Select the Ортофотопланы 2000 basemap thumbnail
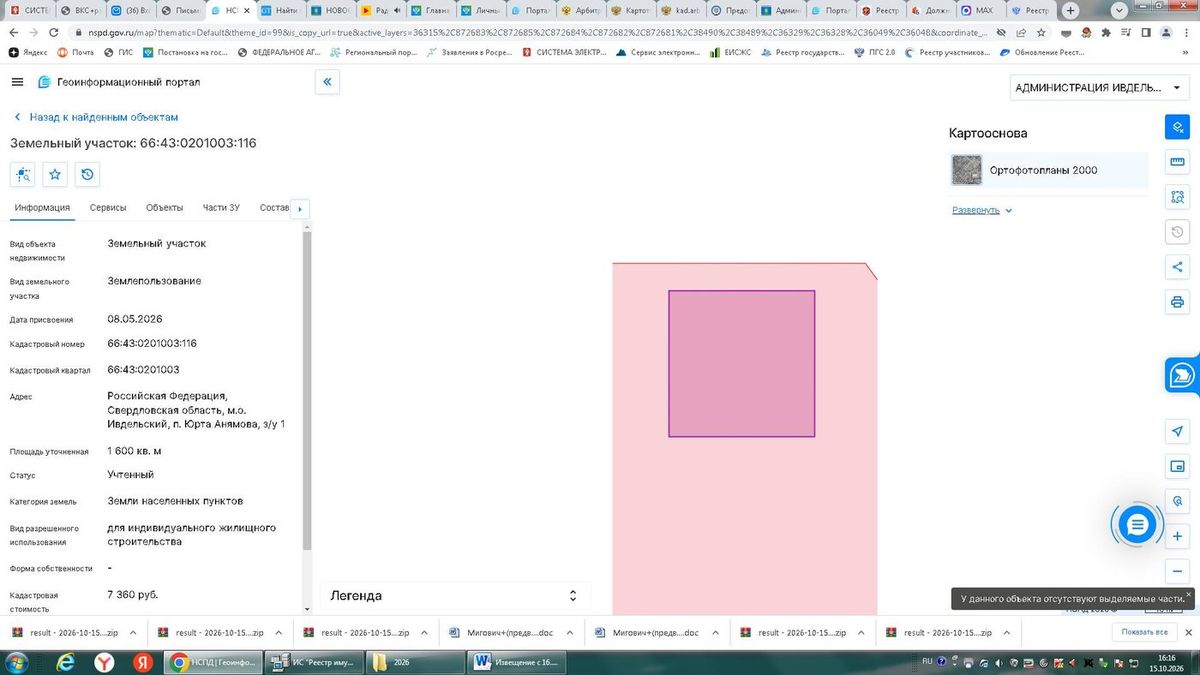This screenshot has height=675, width=1200. 967,170
